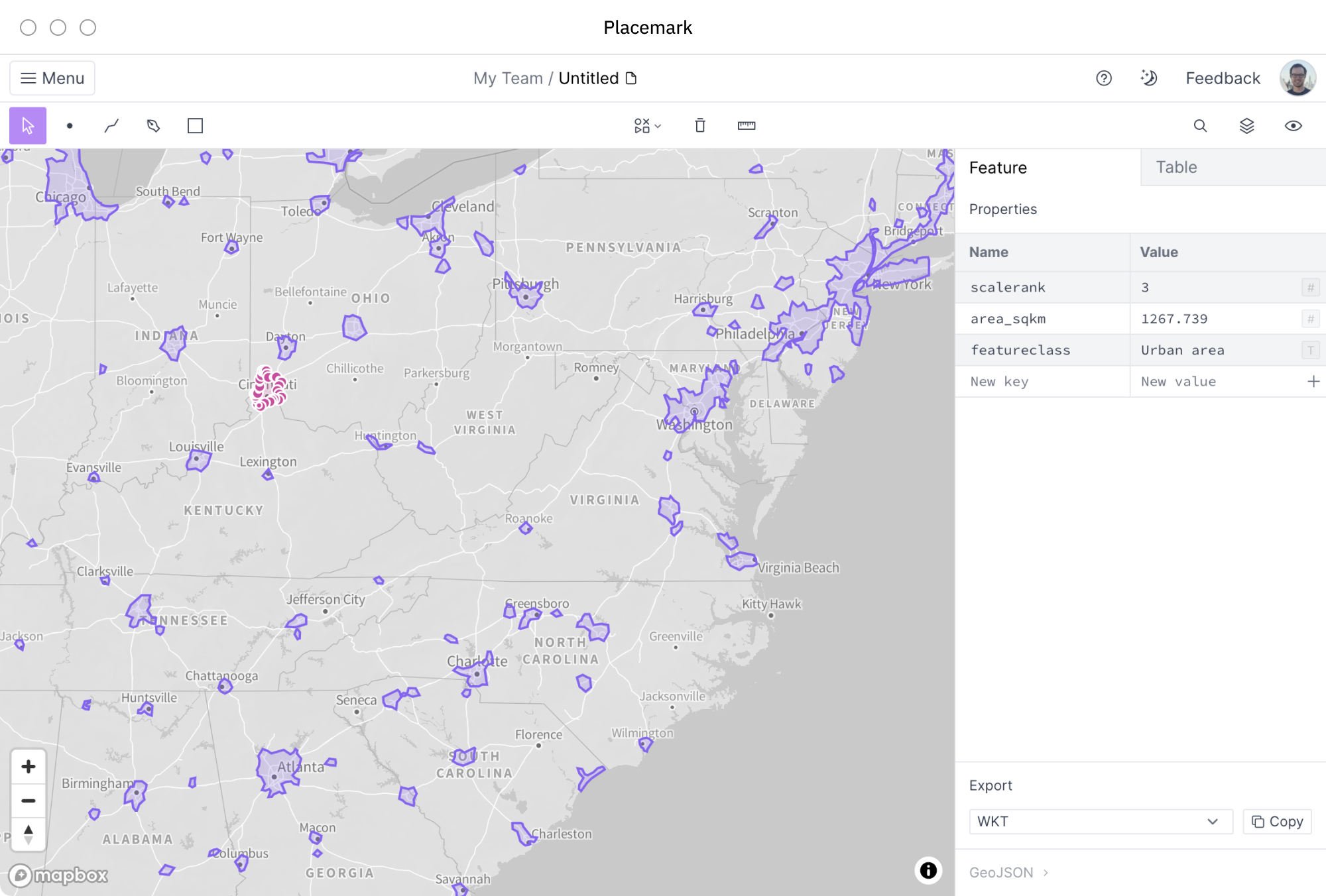
Task: Select the point drawing tool
Action: [70, 126]
